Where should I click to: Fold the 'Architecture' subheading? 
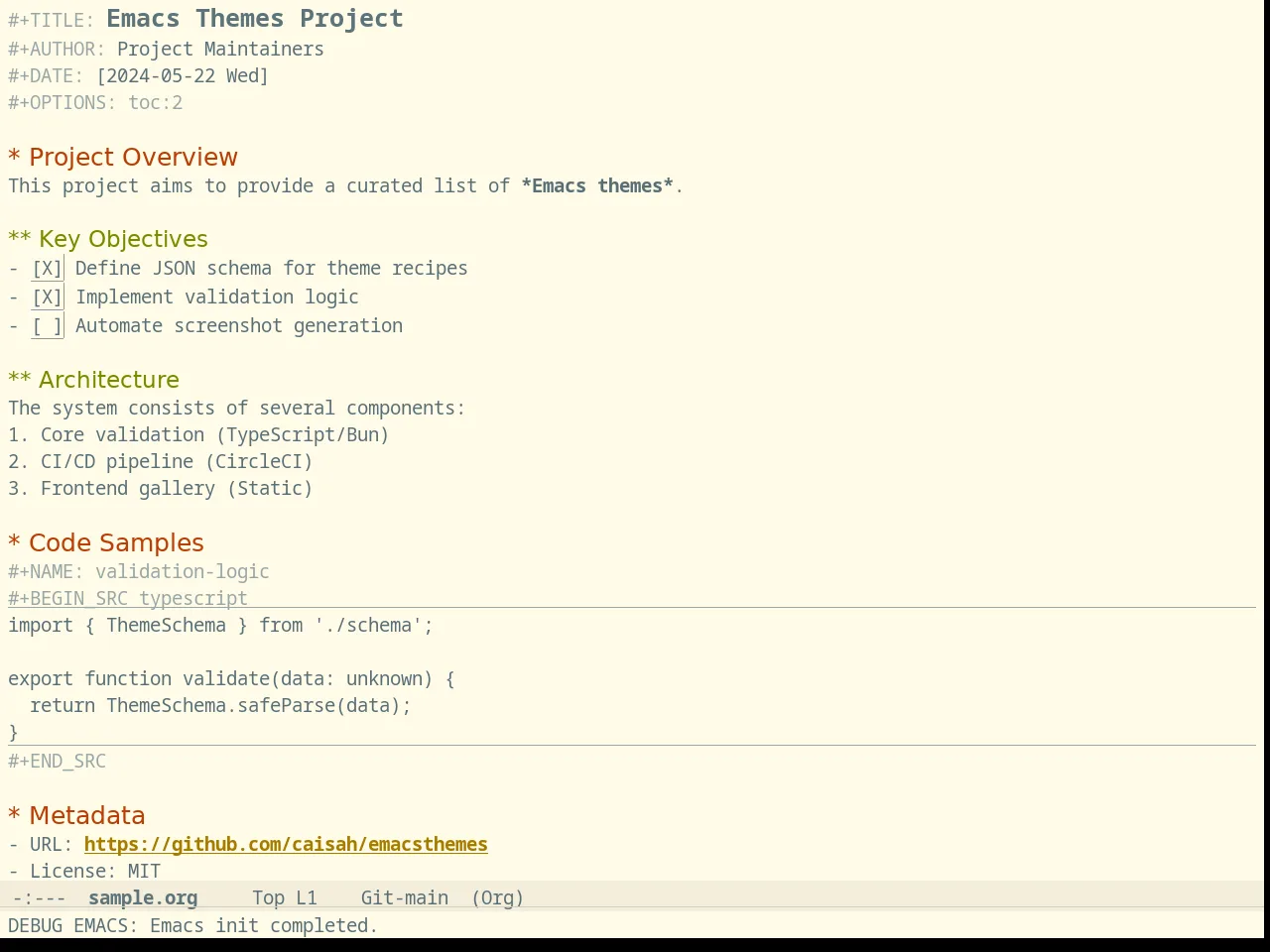94,380
